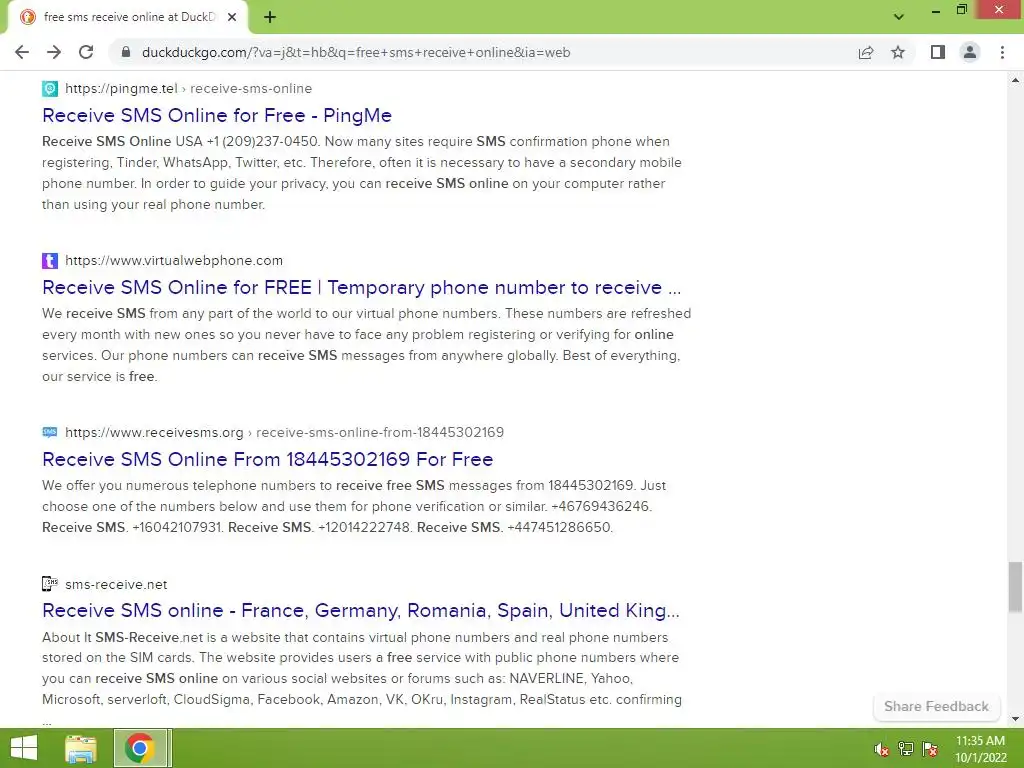
Task: Click the Action Center flag icon
Action: point(930,749)
